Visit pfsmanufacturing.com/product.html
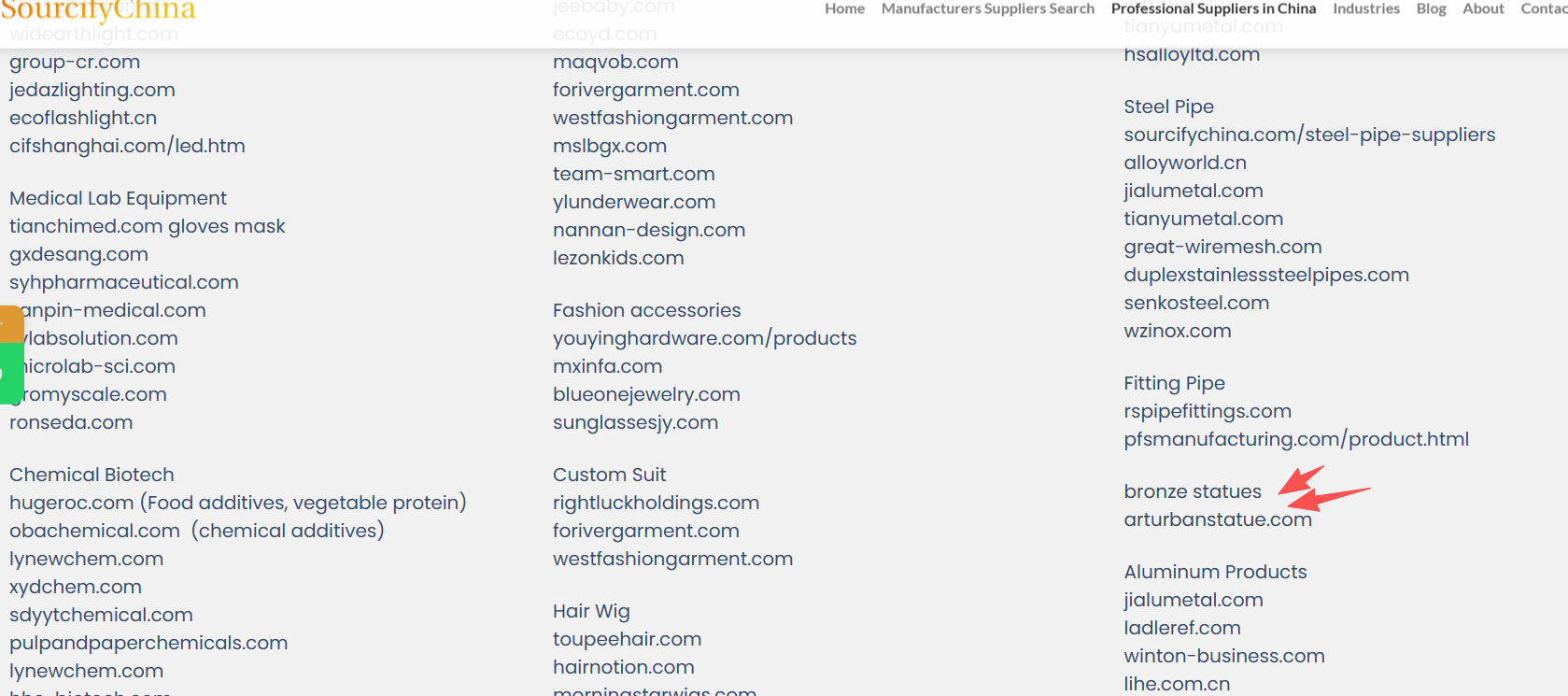The image size is (1568, 696). [x=1296, y=440]
